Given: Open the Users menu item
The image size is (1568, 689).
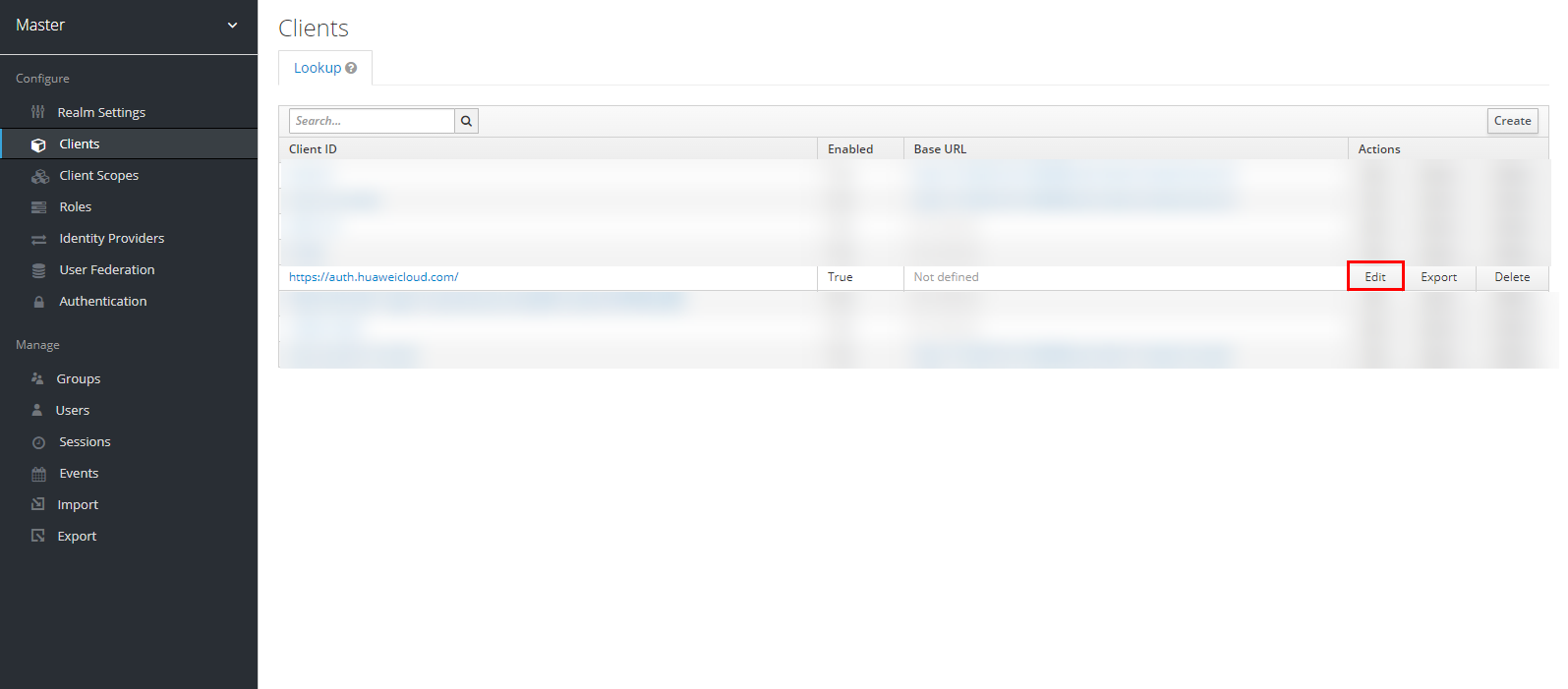Looking at the screenshot, I should [73, 410].
